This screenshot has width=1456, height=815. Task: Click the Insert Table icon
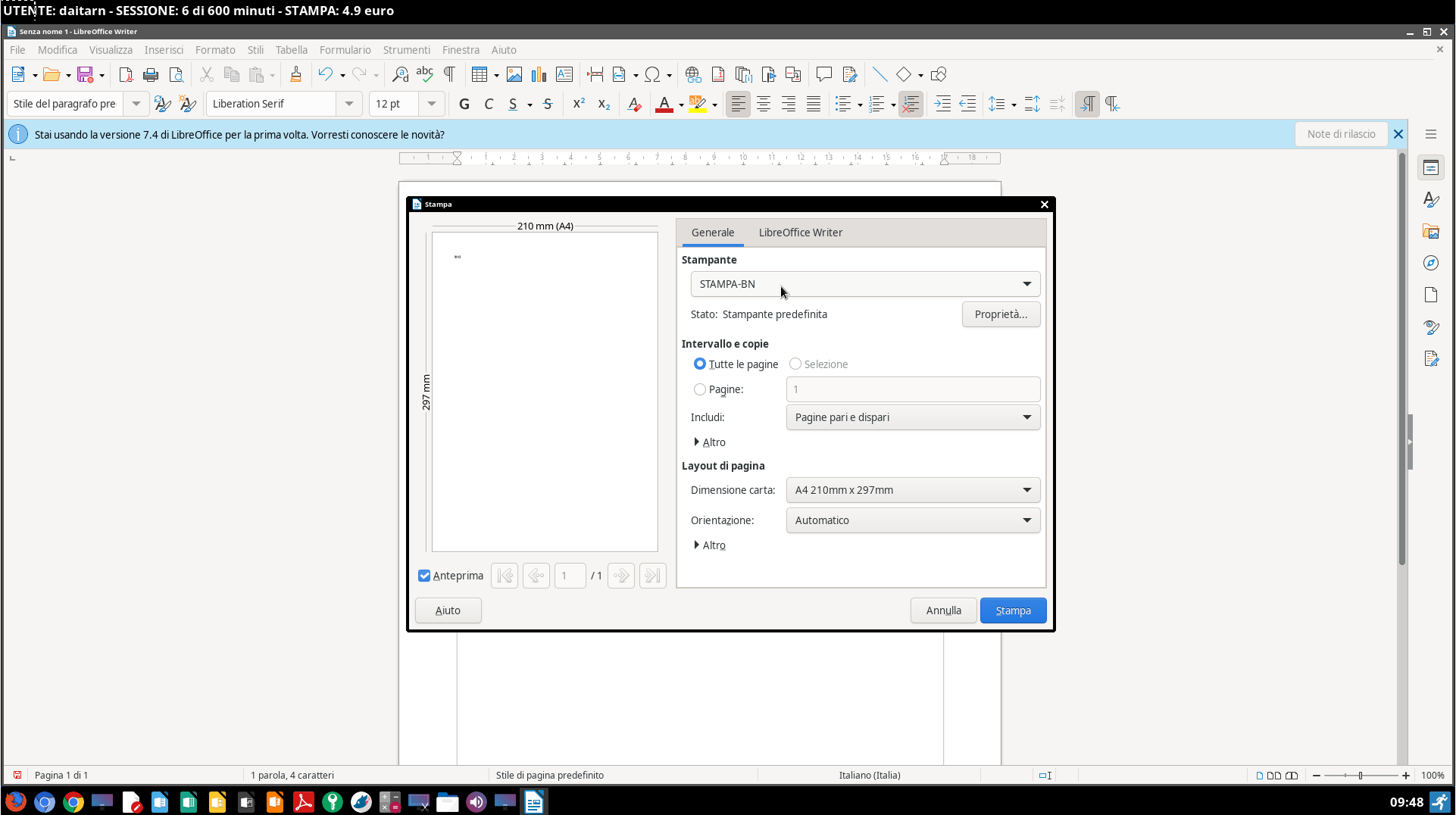tap(479, 74)
